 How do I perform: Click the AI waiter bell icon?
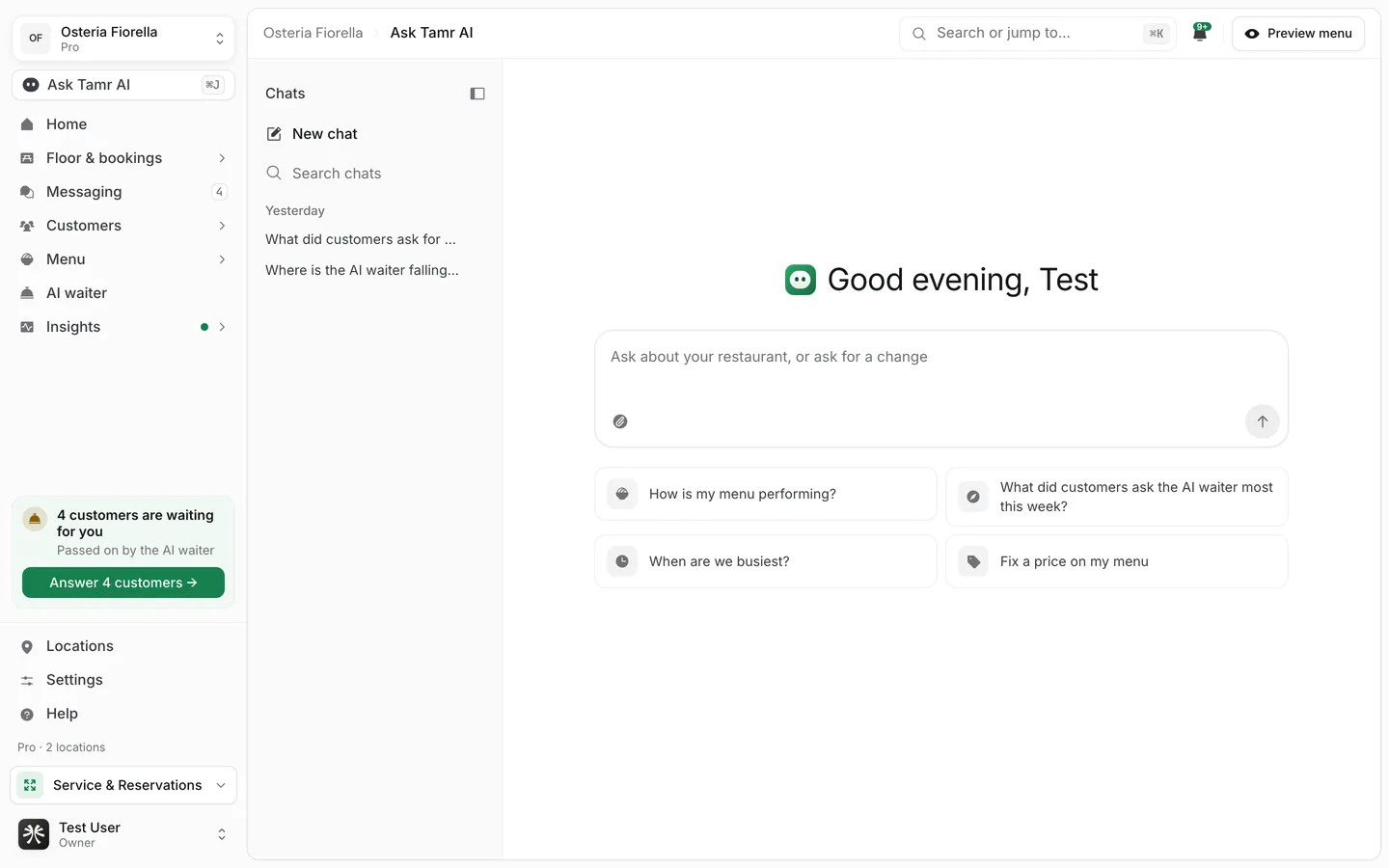[27, 293]
